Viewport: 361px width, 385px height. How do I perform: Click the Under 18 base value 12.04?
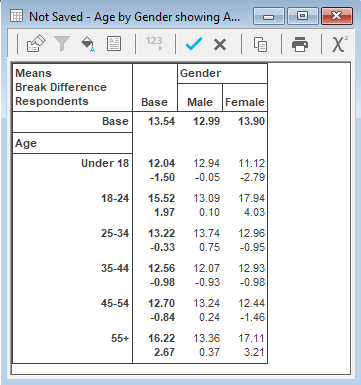[162, 163]
